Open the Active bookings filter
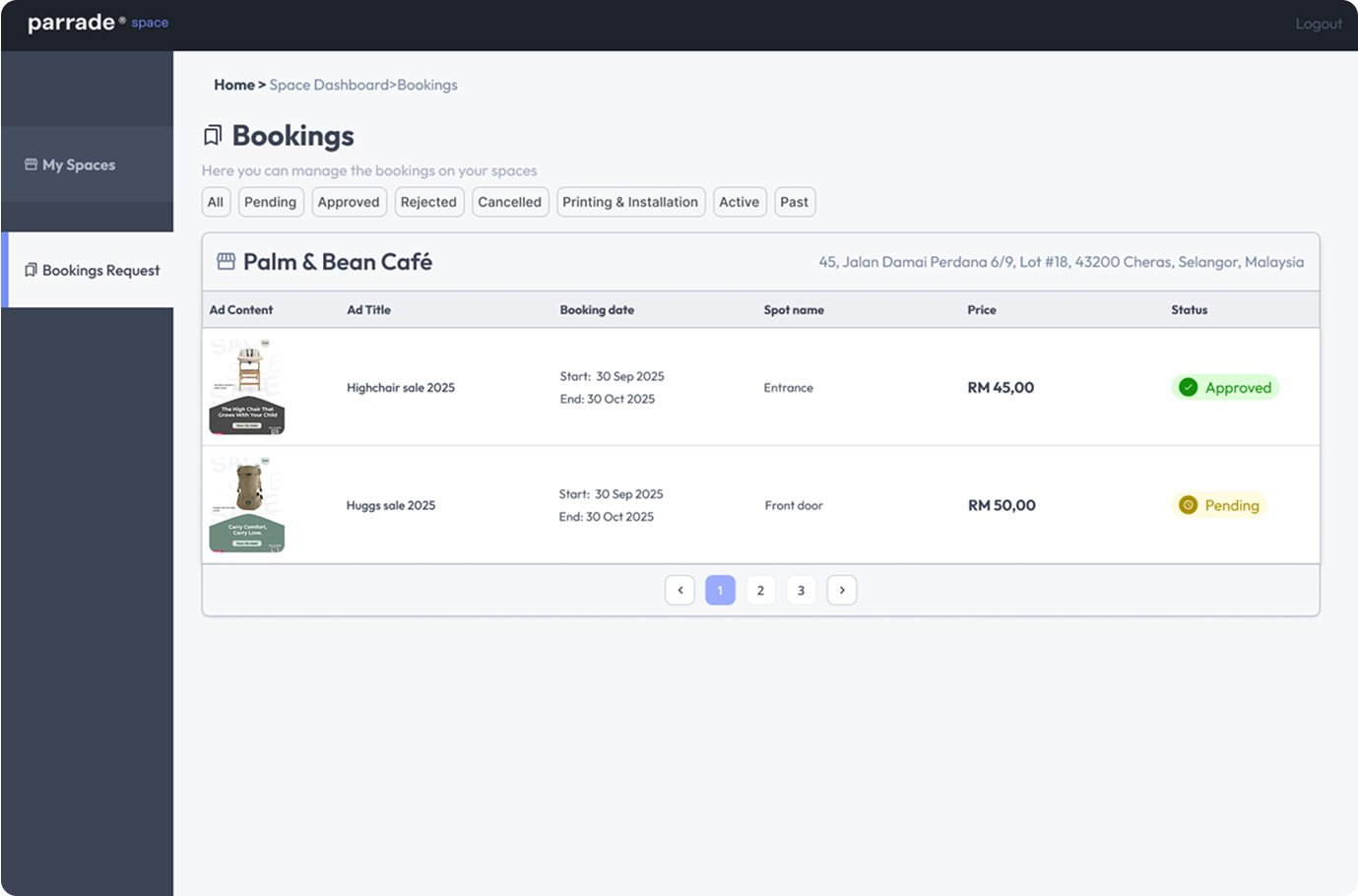This screenshot has height=896, width=1358. [740, 202]
